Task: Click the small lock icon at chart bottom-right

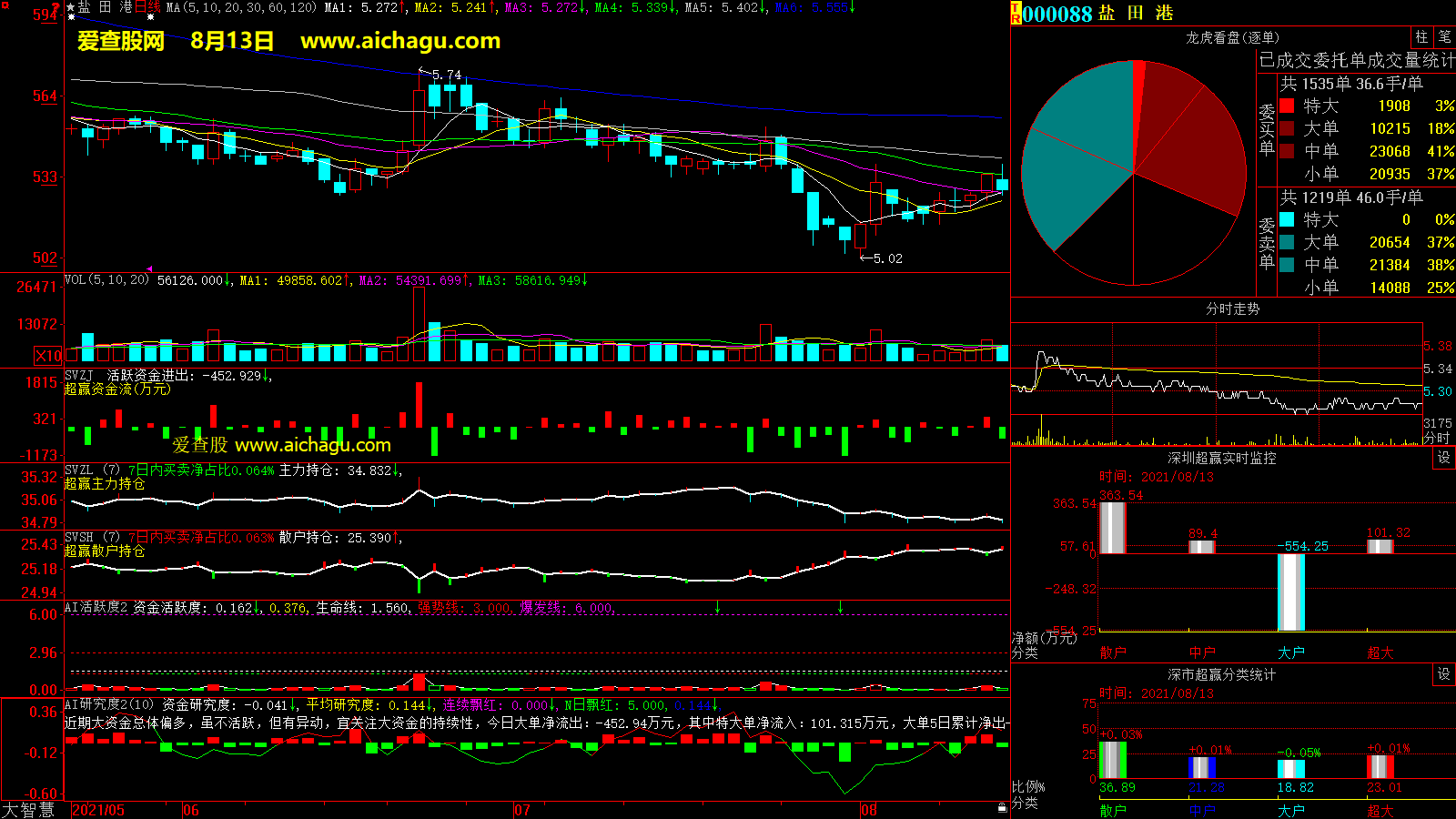Action: pos(1002,807)
